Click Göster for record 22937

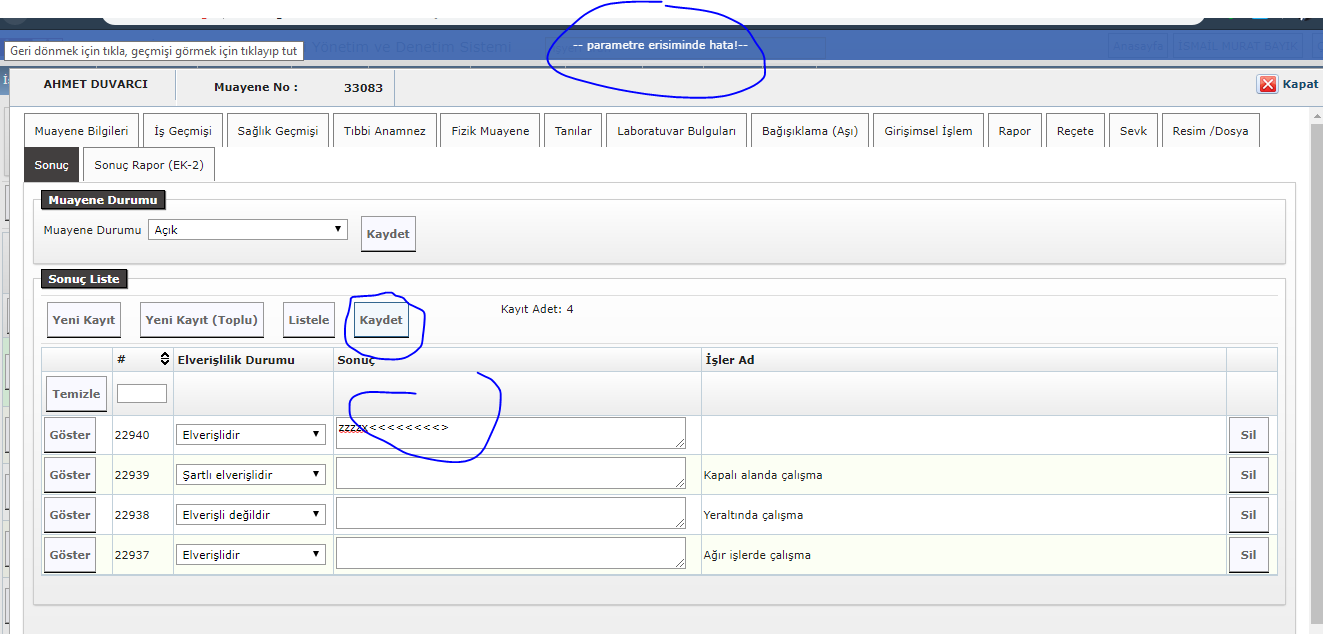click(x=70, y=555)
